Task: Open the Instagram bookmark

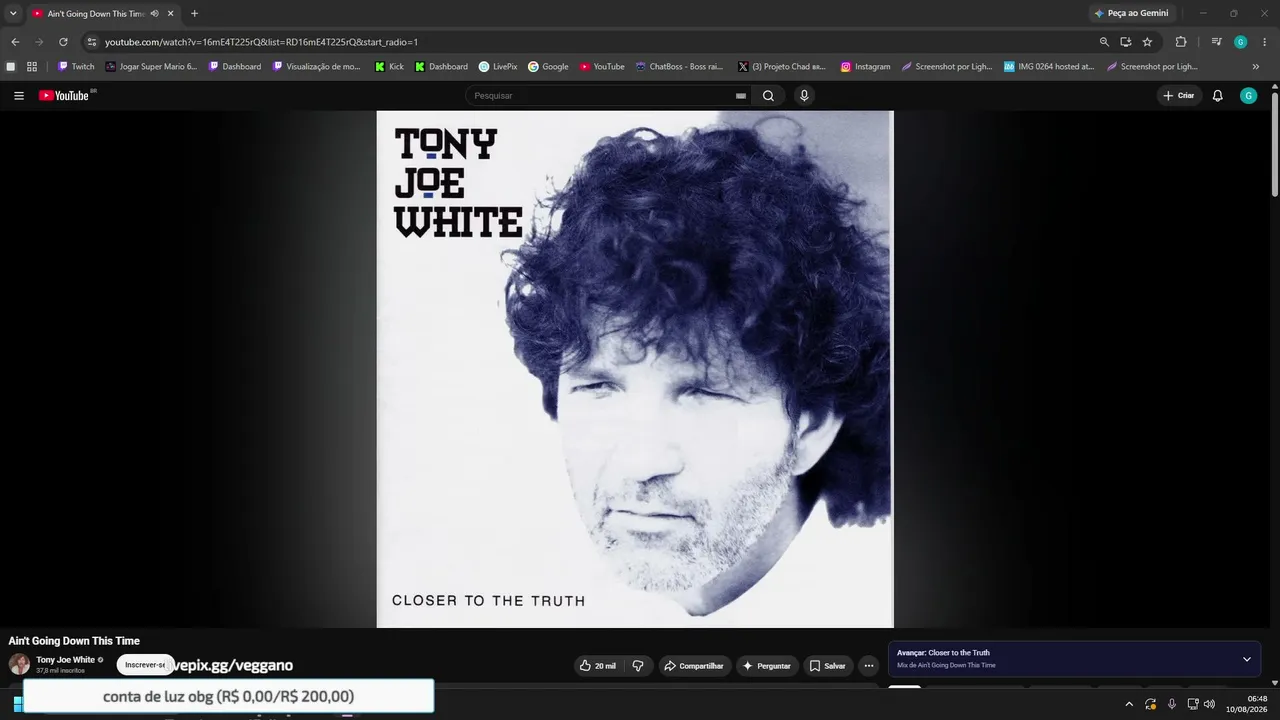Action: [x=865, y=67]
